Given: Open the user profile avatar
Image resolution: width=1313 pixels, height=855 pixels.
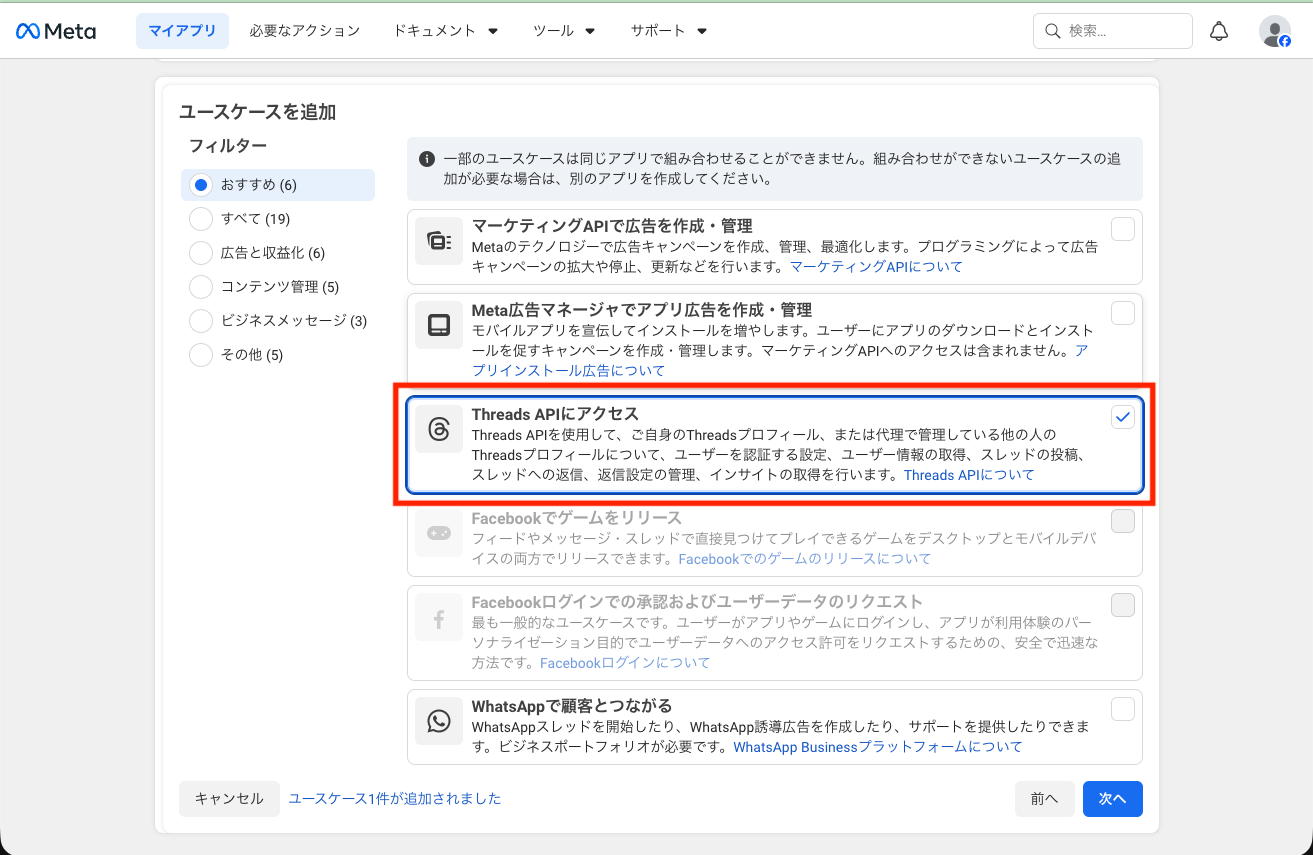Looking at the screenshot, I should point(1274,31).
